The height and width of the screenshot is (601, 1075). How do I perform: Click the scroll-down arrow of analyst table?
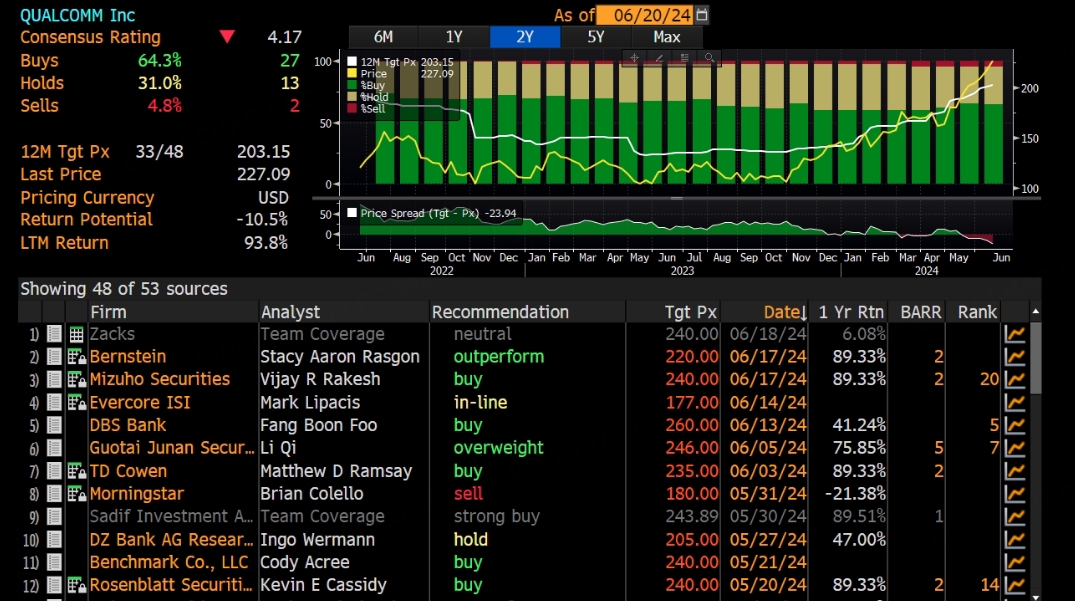pos(1035,597)
